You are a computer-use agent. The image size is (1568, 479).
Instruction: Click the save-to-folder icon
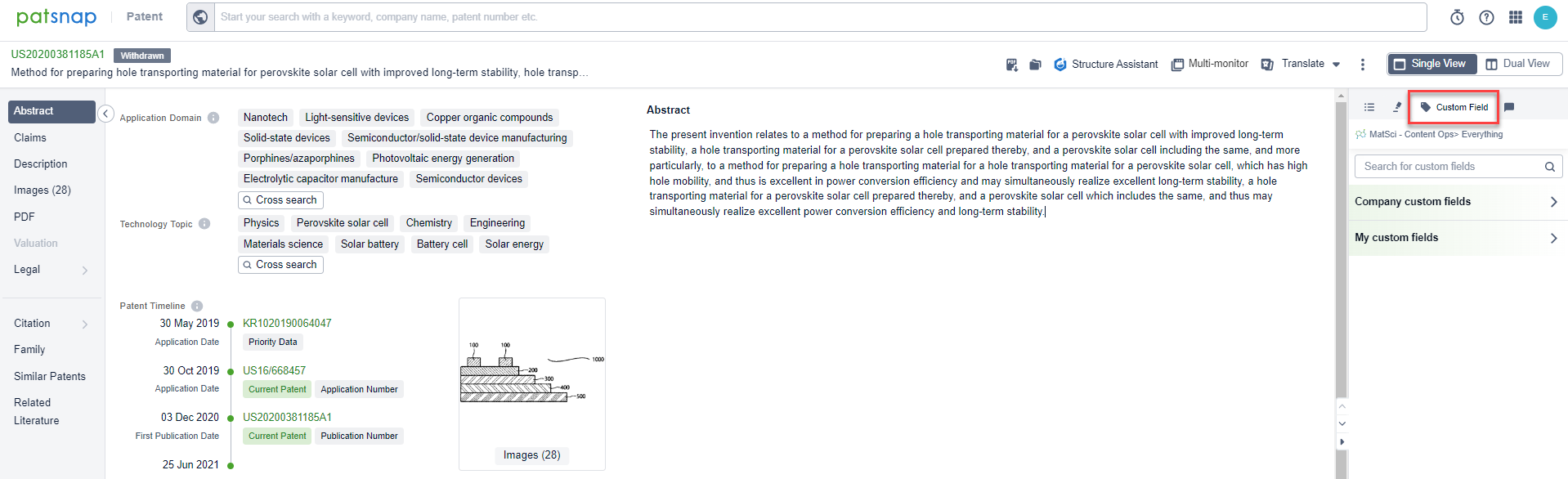coord(1035,65)
